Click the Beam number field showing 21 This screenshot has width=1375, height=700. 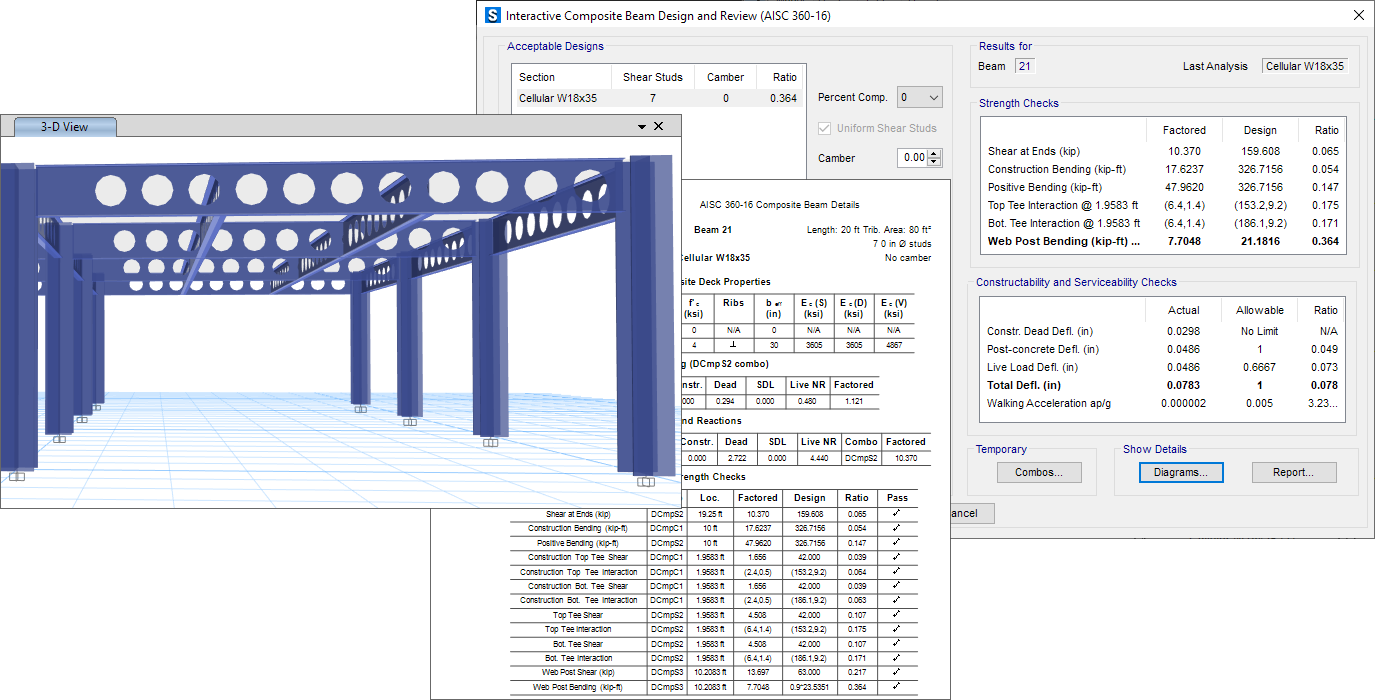(1024, 66)
